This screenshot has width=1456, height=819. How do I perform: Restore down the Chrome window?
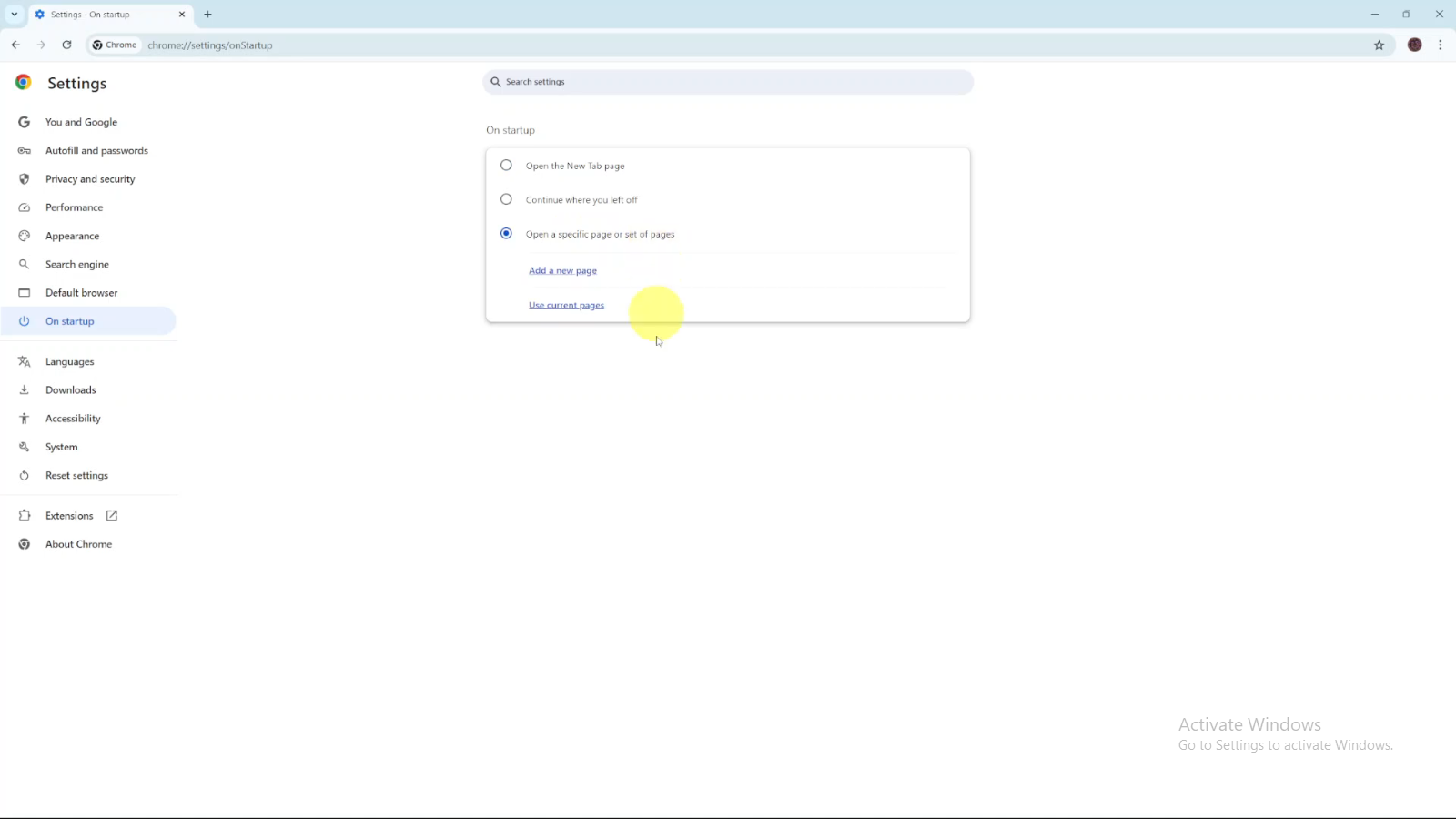(1407, 15)
